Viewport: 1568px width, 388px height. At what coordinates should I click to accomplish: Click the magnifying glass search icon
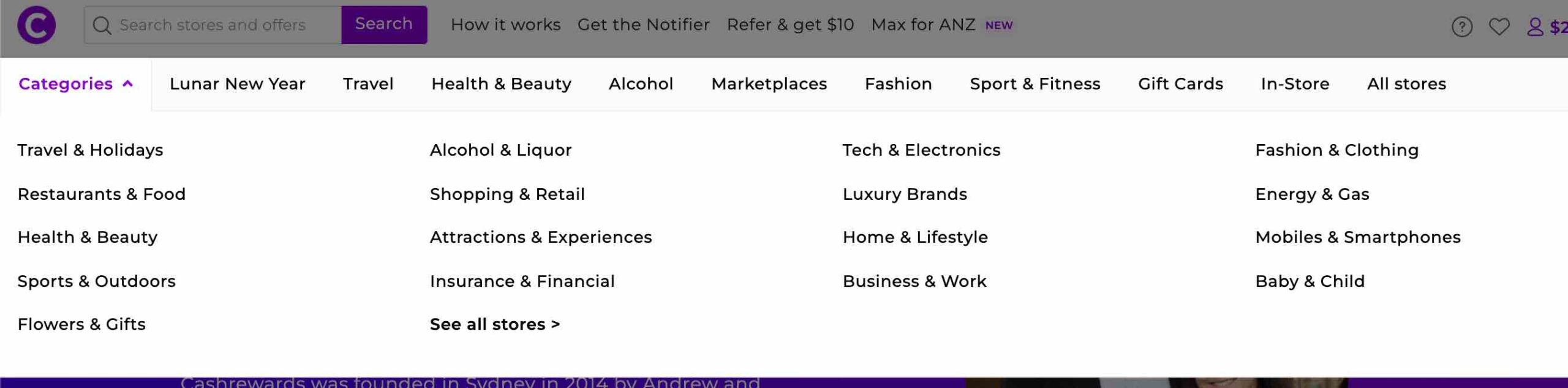tap(102, 25)
